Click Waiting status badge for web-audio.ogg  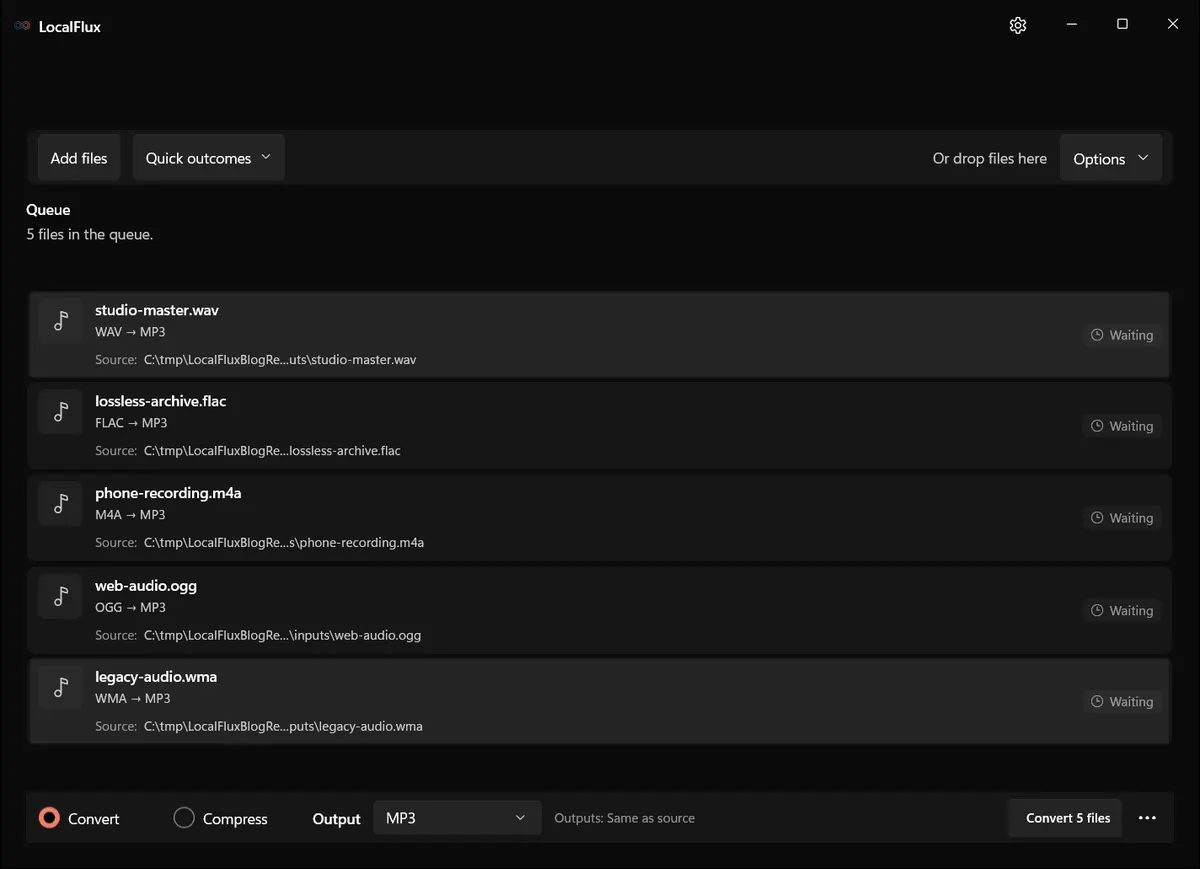click(1122, 611)
